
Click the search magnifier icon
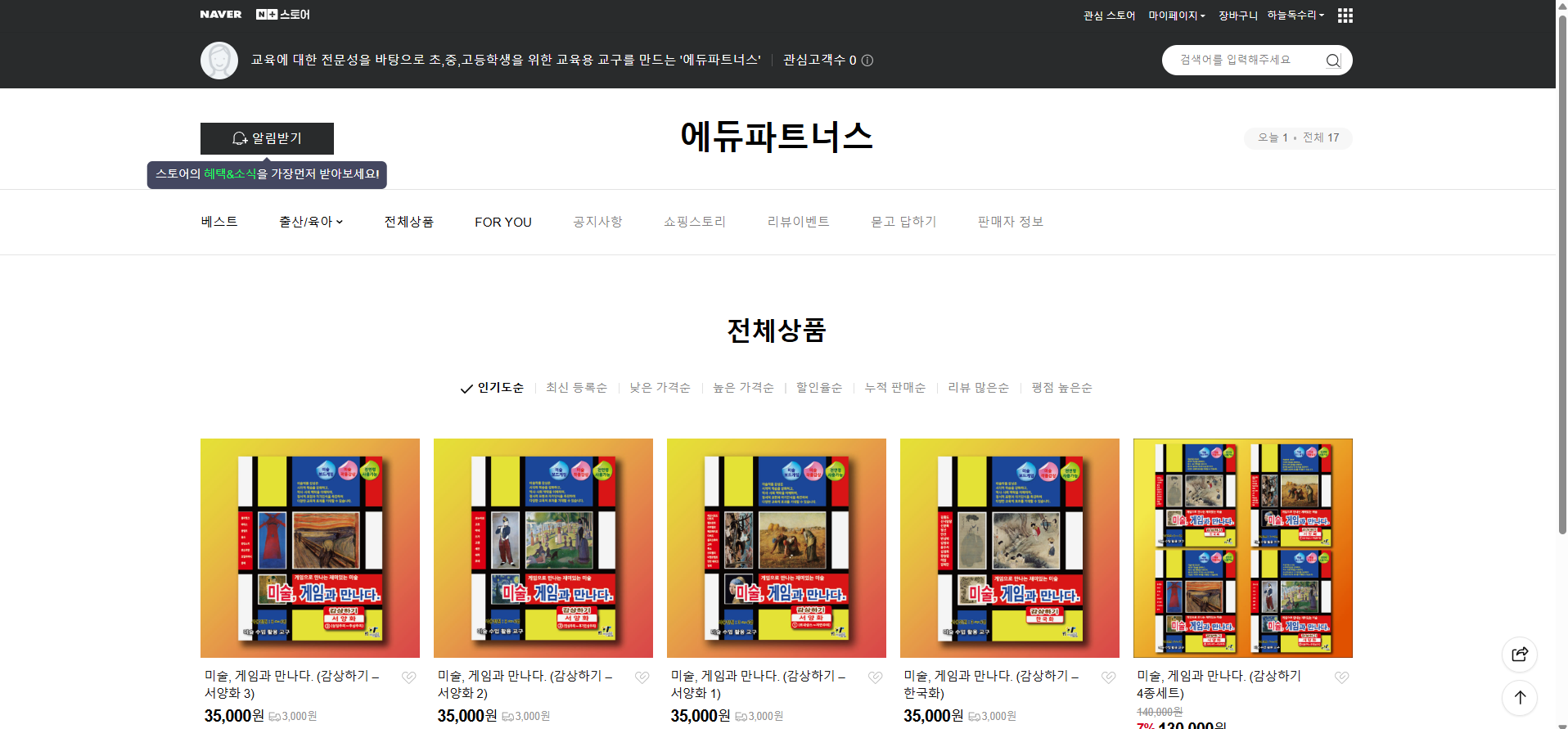coord(1333,61)
